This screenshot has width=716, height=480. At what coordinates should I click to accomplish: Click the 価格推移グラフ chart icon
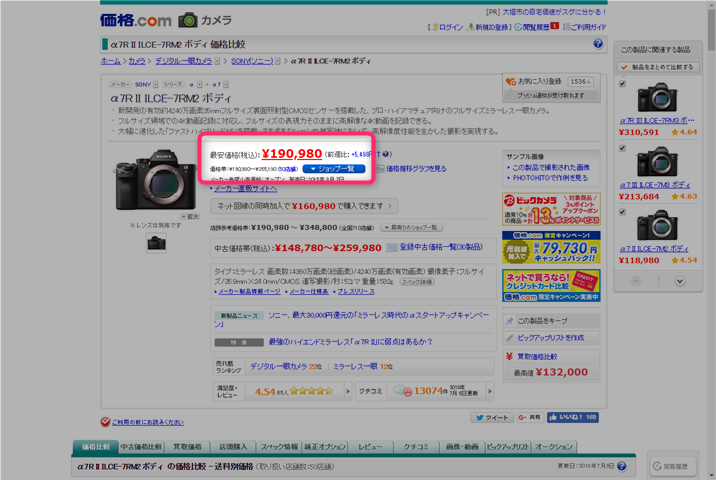pyautogui.click(x=380, y=169)
